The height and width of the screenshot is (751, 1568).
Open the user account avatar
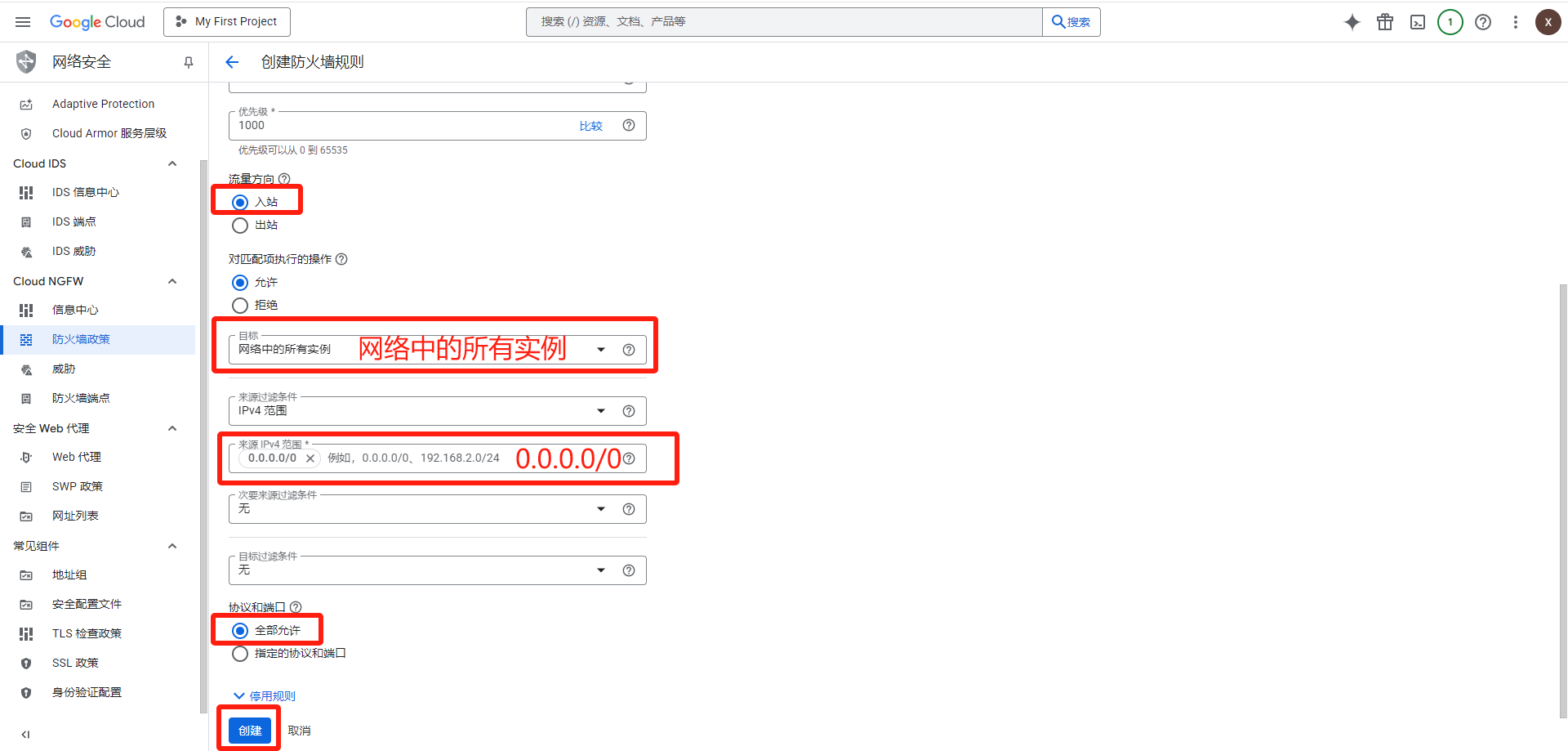click(1548, 22)
